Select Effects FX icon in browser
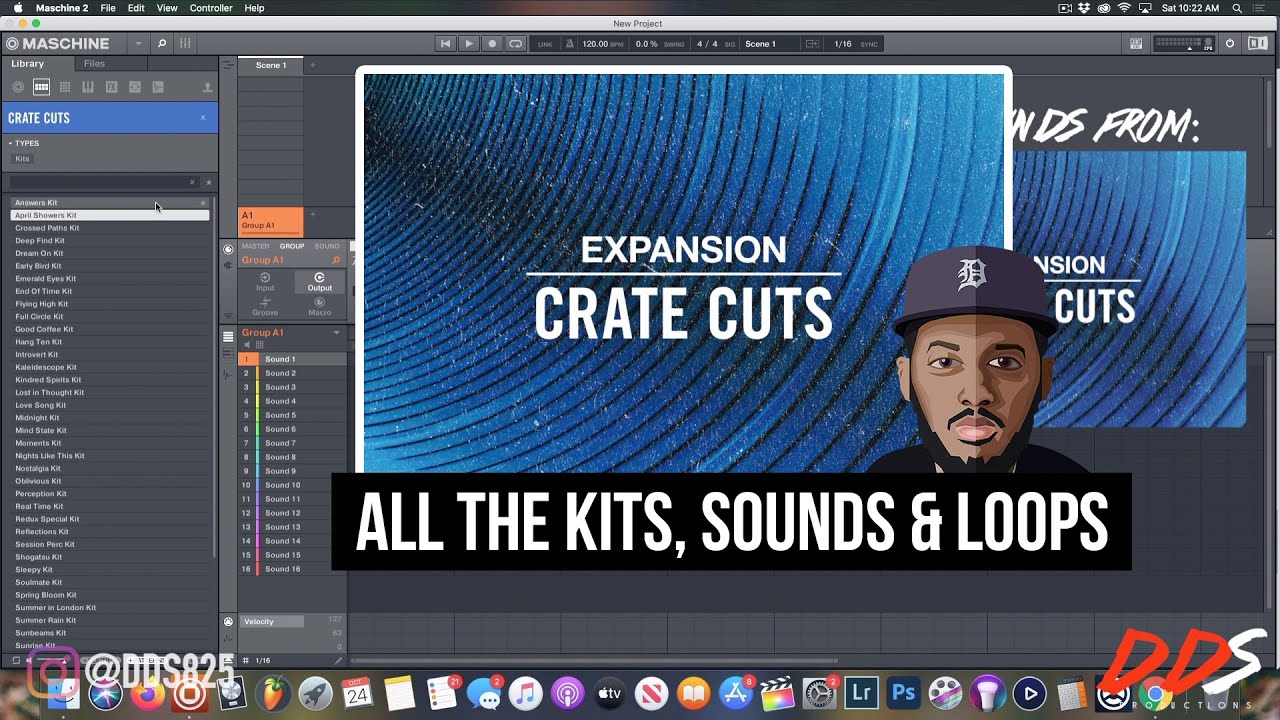1280x720 pixels. (x=112, y=87)
